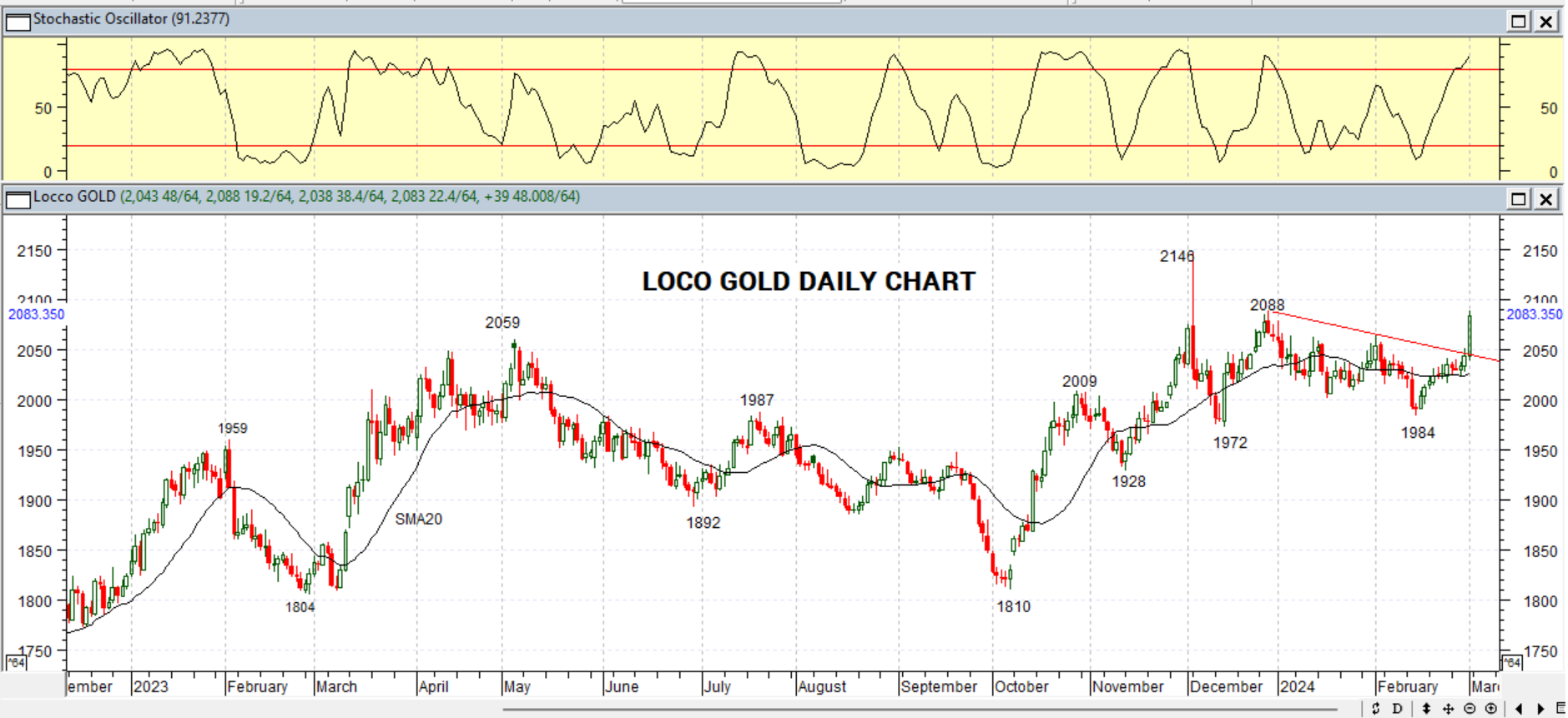
Task: Click the Locco GOLD title label
Action: point(74,197)
